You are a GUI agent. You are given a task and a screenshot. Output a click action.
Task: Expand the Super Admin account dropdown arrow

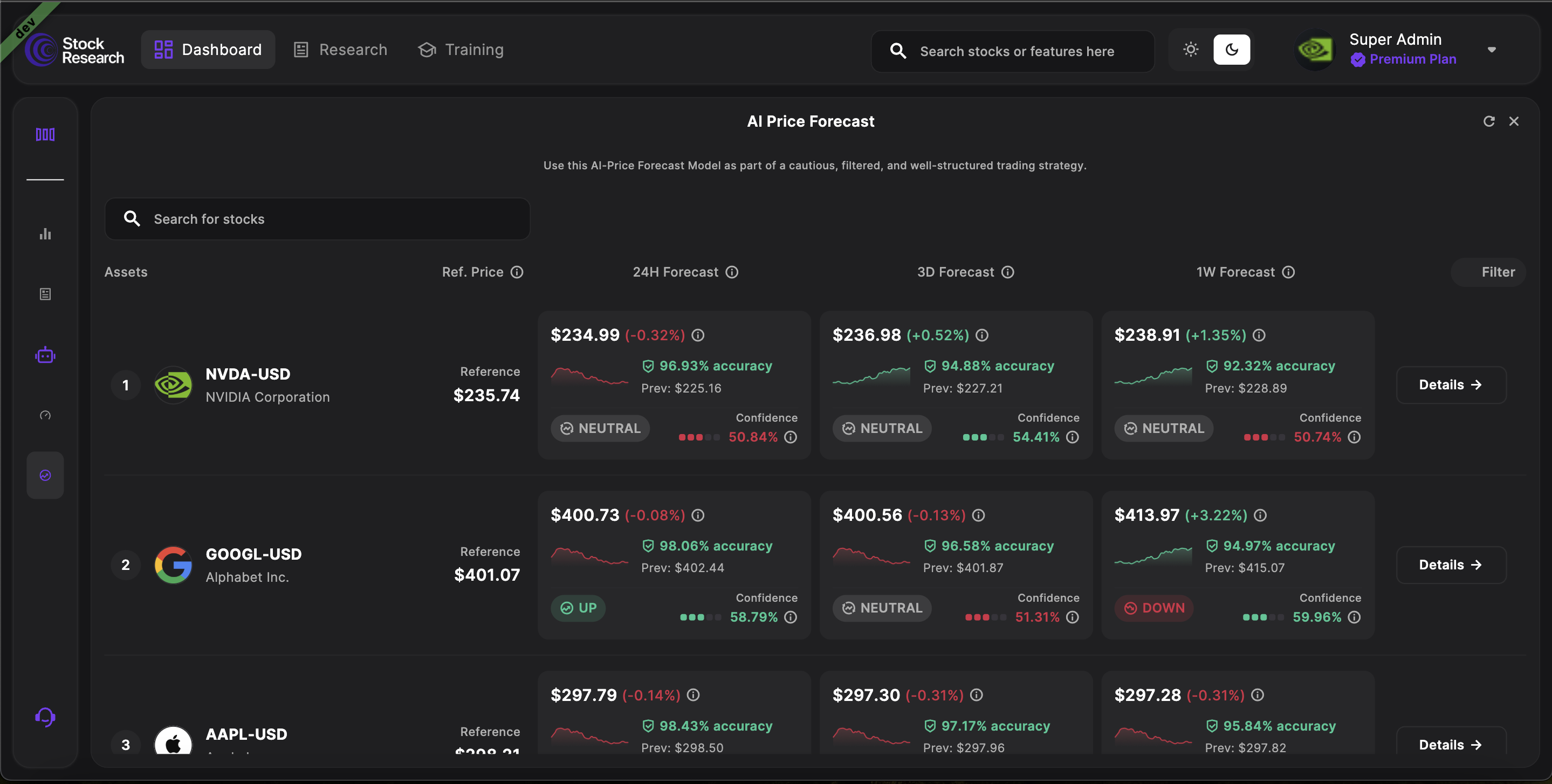coord(1491,50)
